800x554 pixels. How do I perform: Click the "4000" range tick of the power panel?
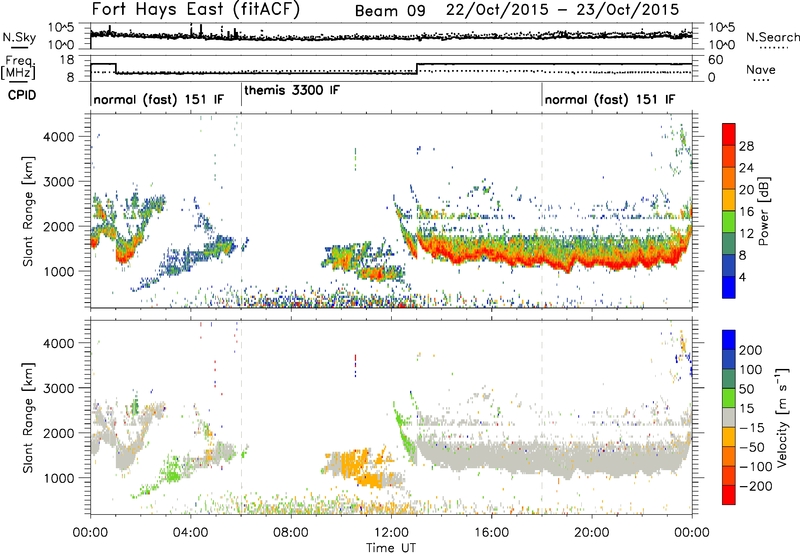click(x=58, y=137)
